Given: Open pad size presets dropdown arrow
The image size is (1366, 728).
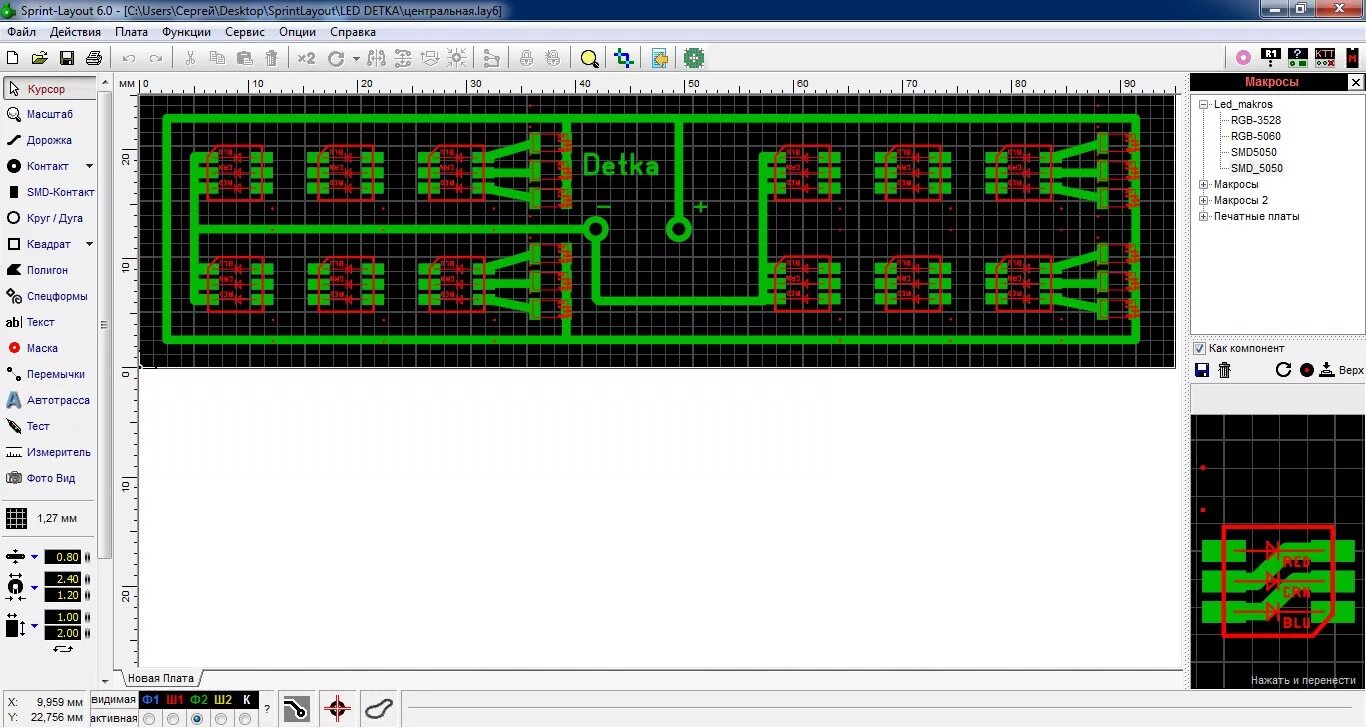Looking at the screenshot, I should (34, 587).
